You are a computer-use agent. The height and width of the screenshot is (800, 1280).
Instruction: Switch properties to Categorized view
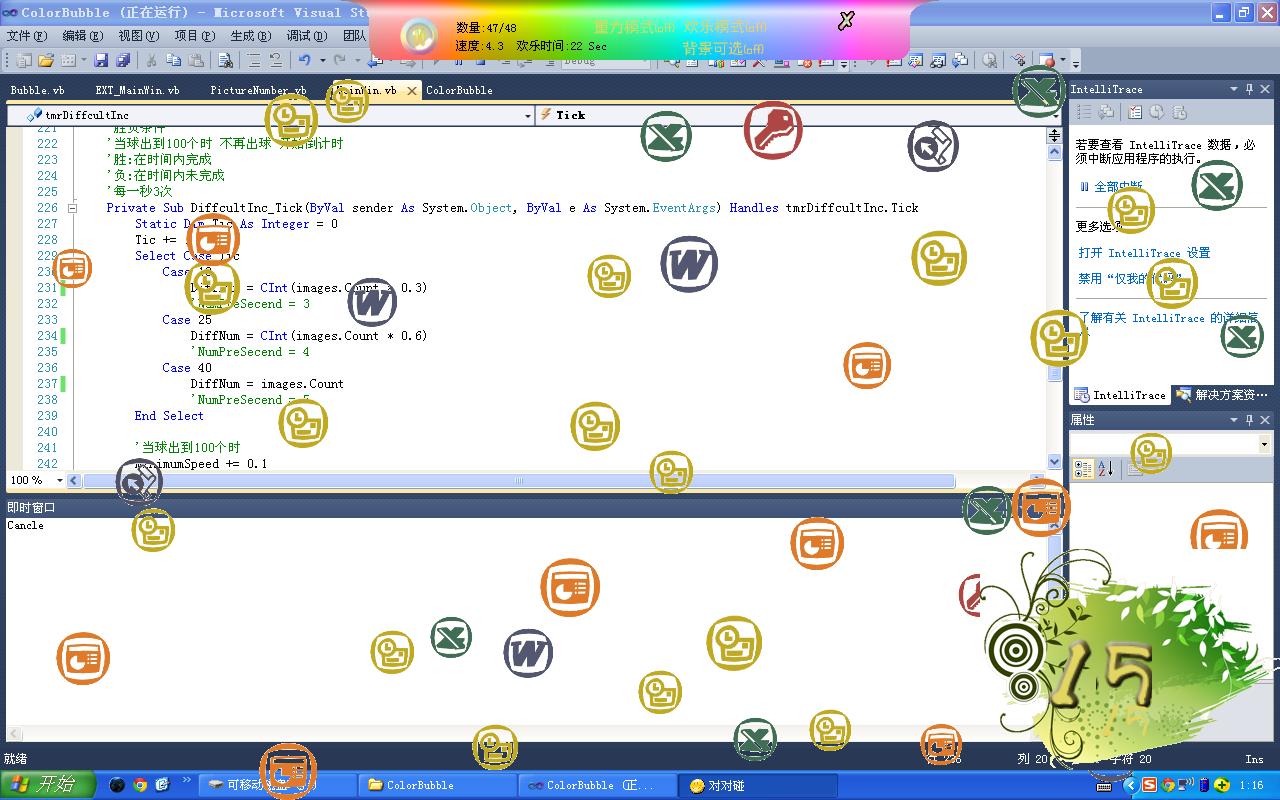click(1083, 468)
